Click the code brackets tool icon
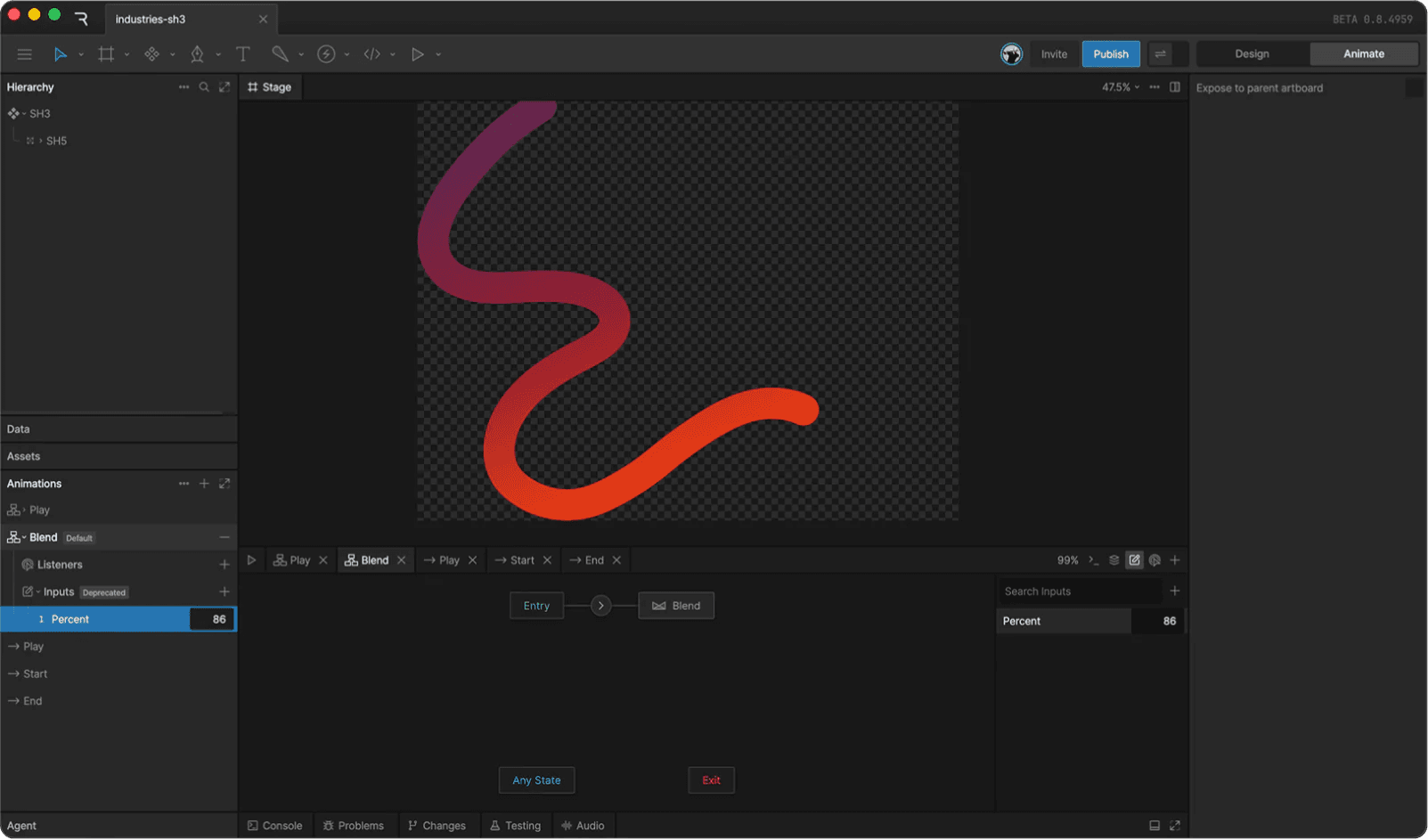This screenshot has height=840, width=1428. 371,54
